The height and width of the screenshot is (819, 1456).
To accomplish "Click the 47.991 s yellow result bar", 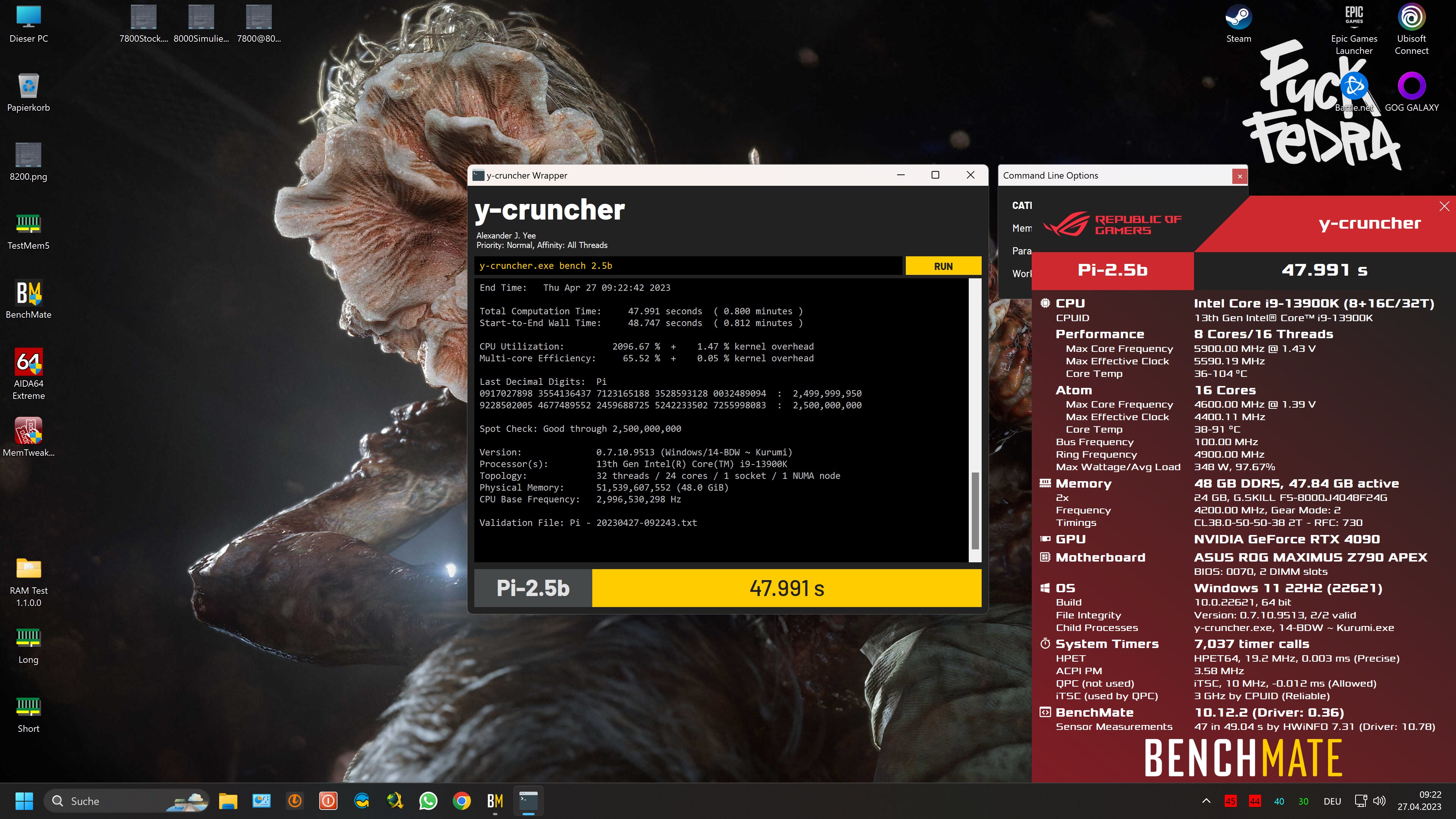I will point(786,588).
